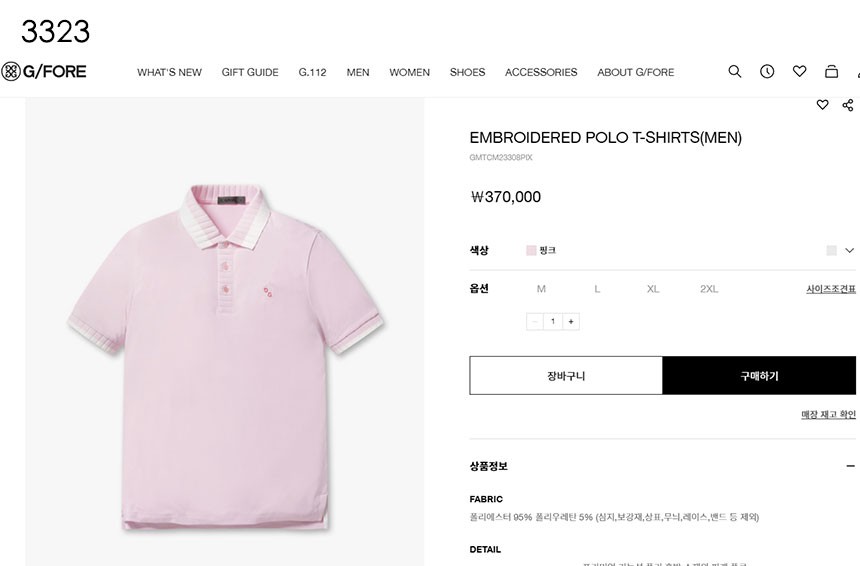Open the WOMEN menu
This screenshot has width=860, height=566.
coord(409,72)
